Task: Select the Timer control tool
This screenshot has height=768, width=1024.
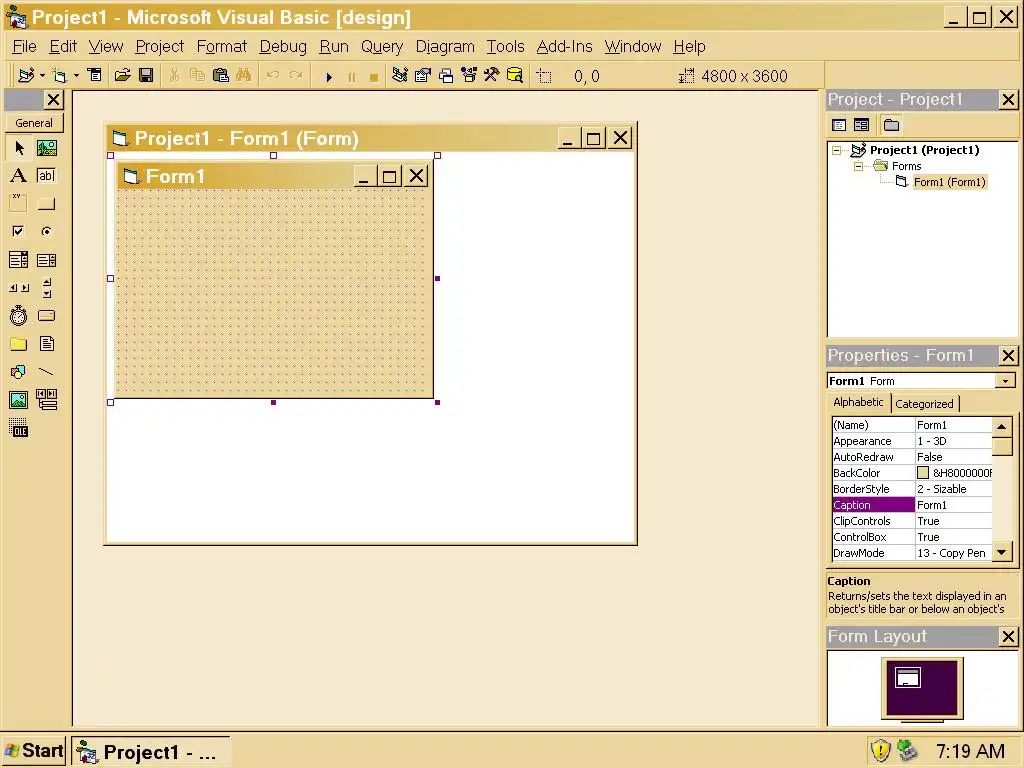Action: (x=19, y=315)
